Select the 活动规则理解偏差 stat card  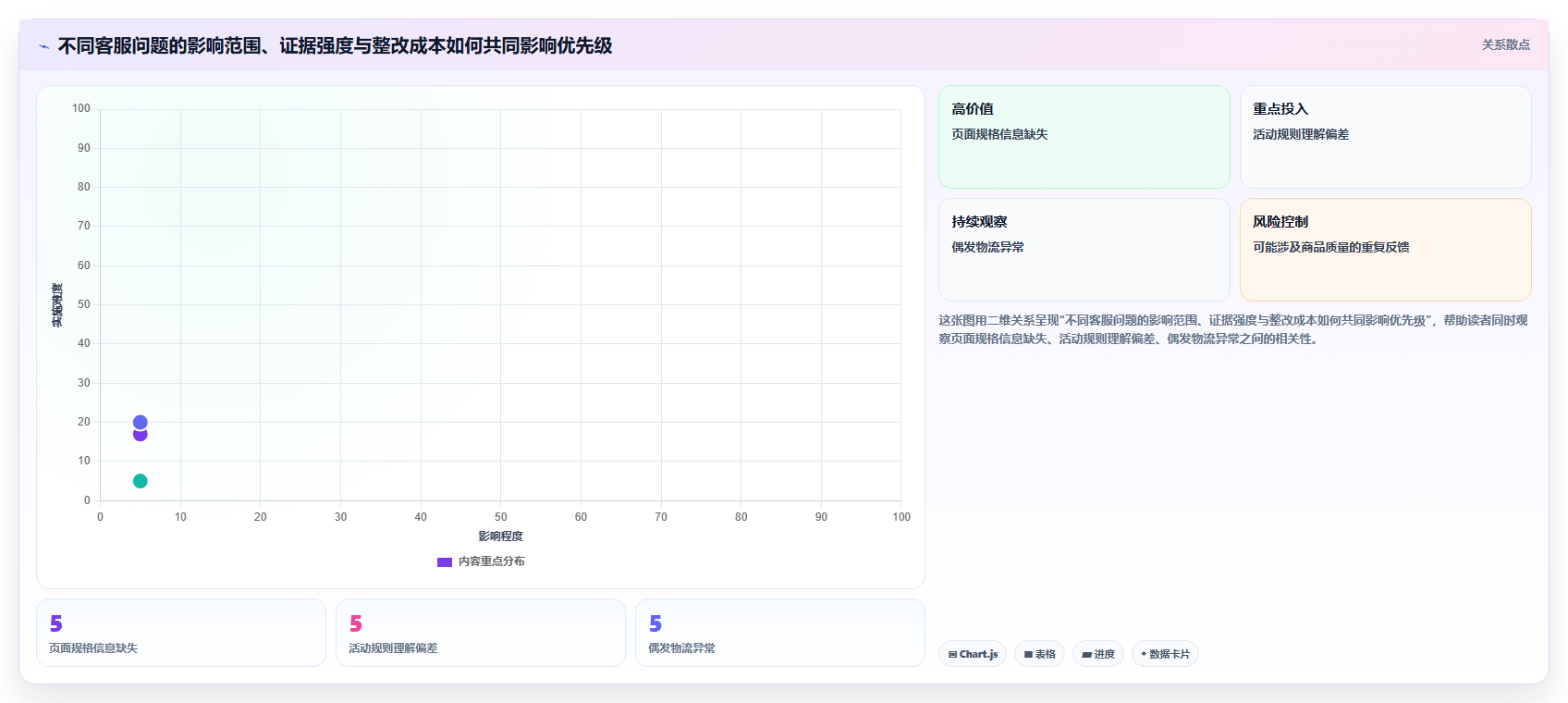pos(481,633)
